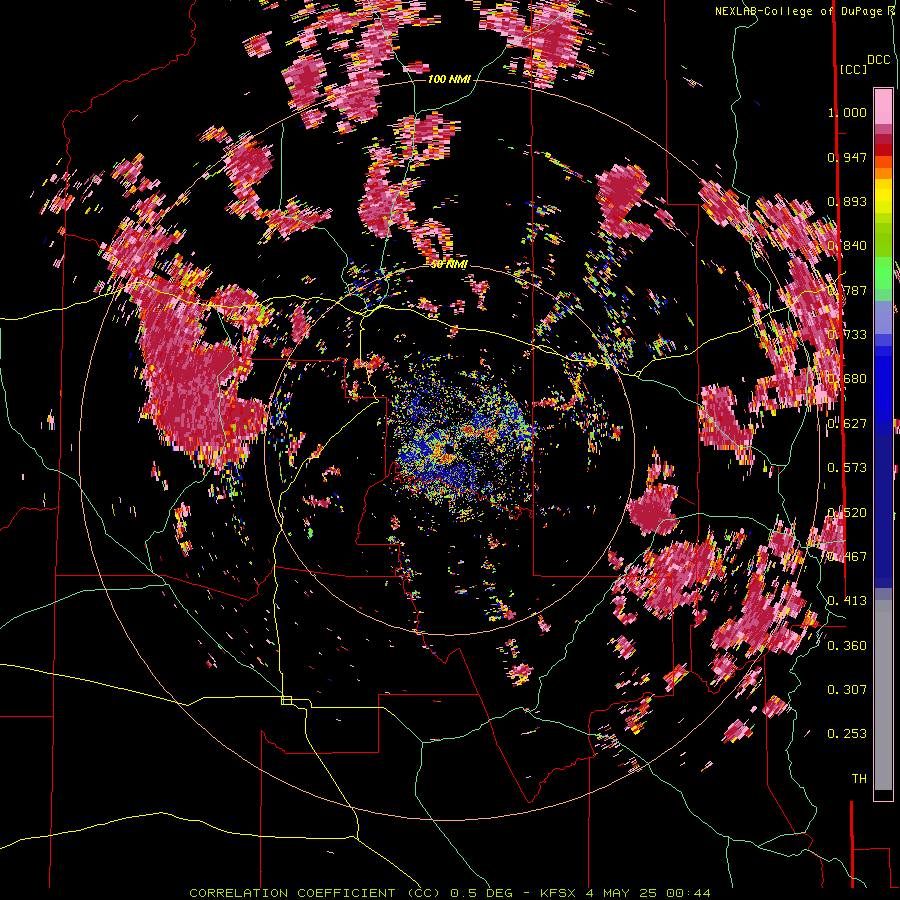This screenshot has width=900, height=900.
Task: Click the 0.573 scale value
Action: click(x=847, y=467)
